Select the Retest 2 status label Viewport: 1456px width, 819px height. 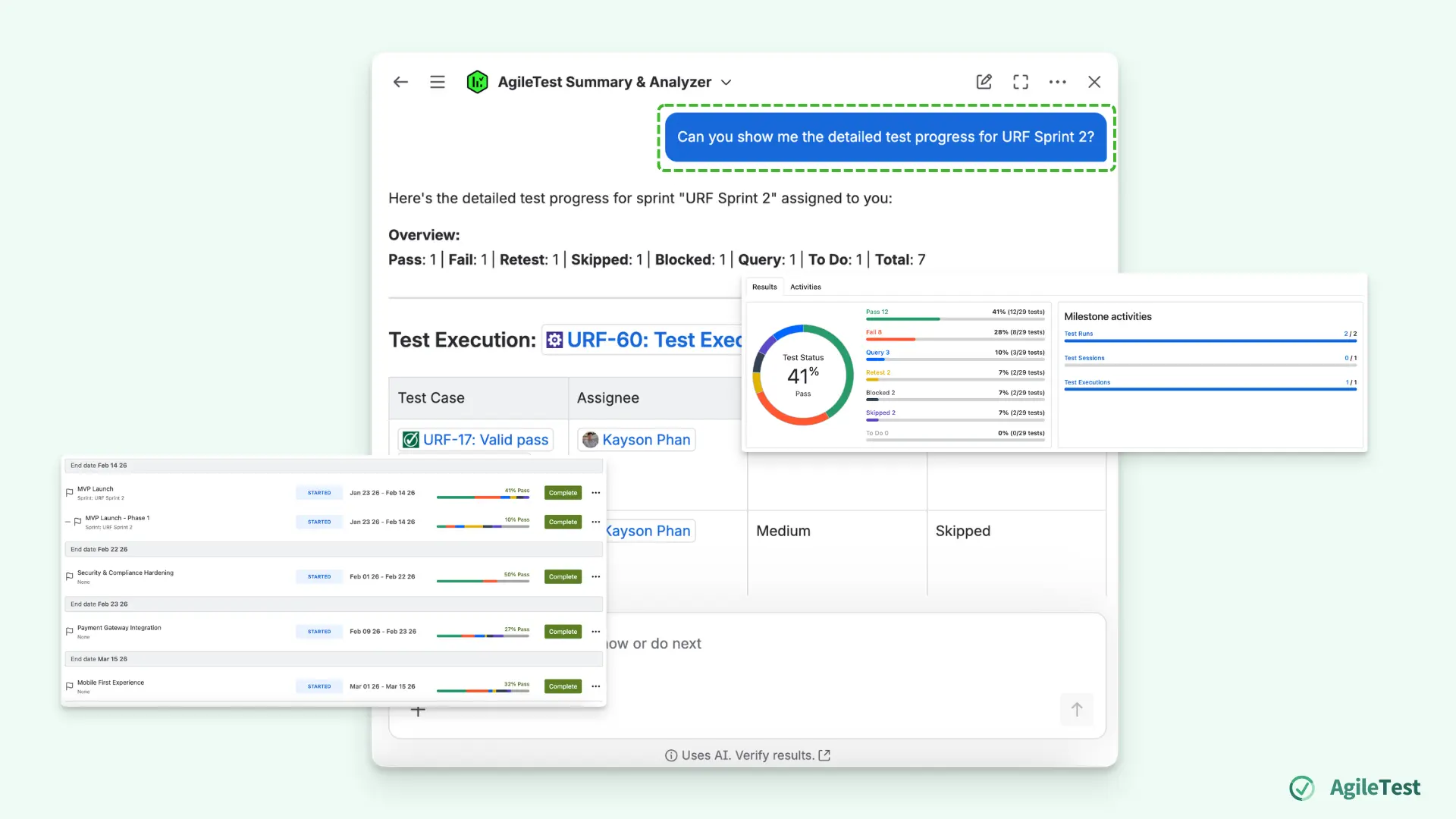[878, 372]
